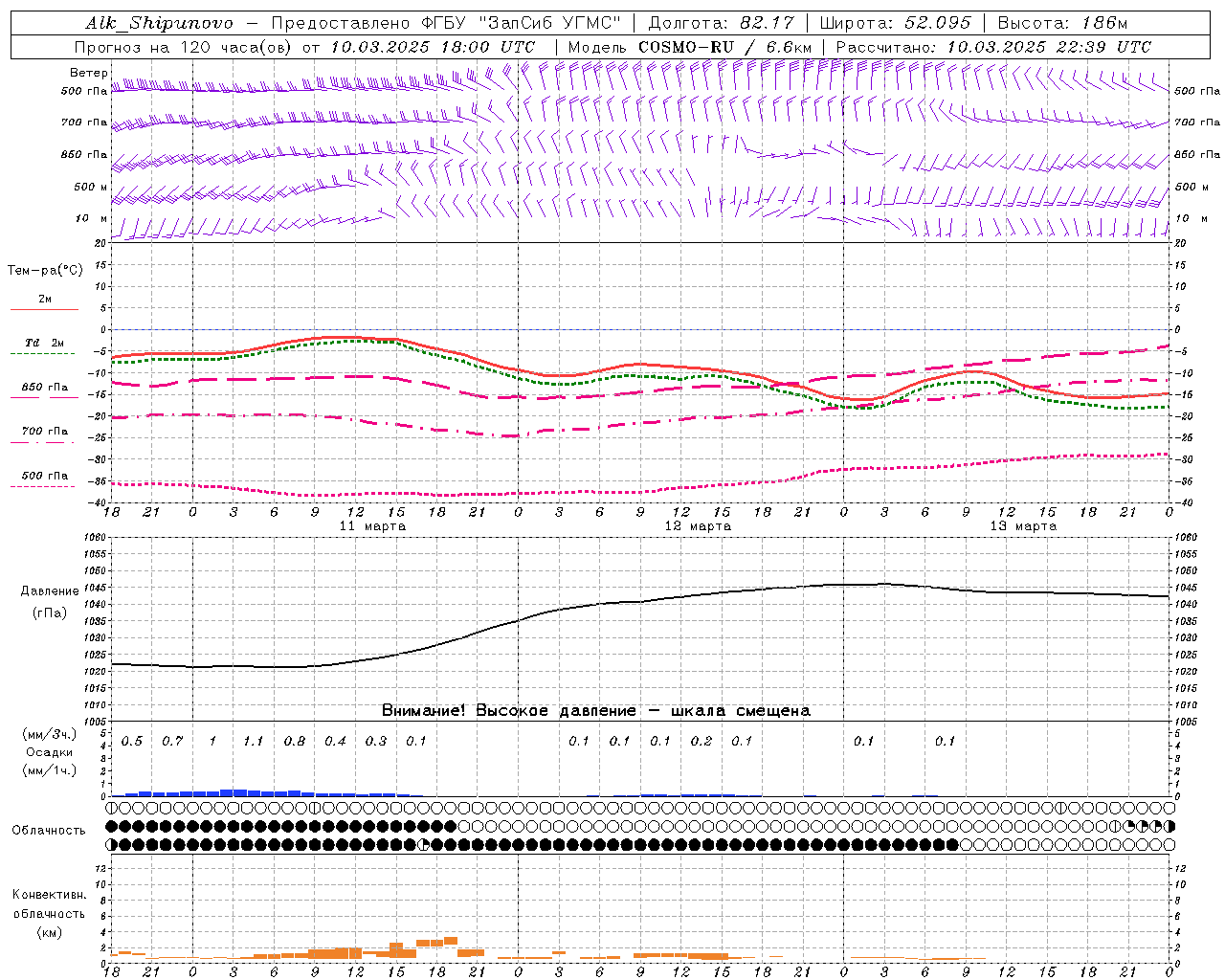Click the forecast start time 10.03.2025 18:00 UTC
The height and width of the screenshot is (980, 1225).
pyautogui.click(x=433, y=47)
